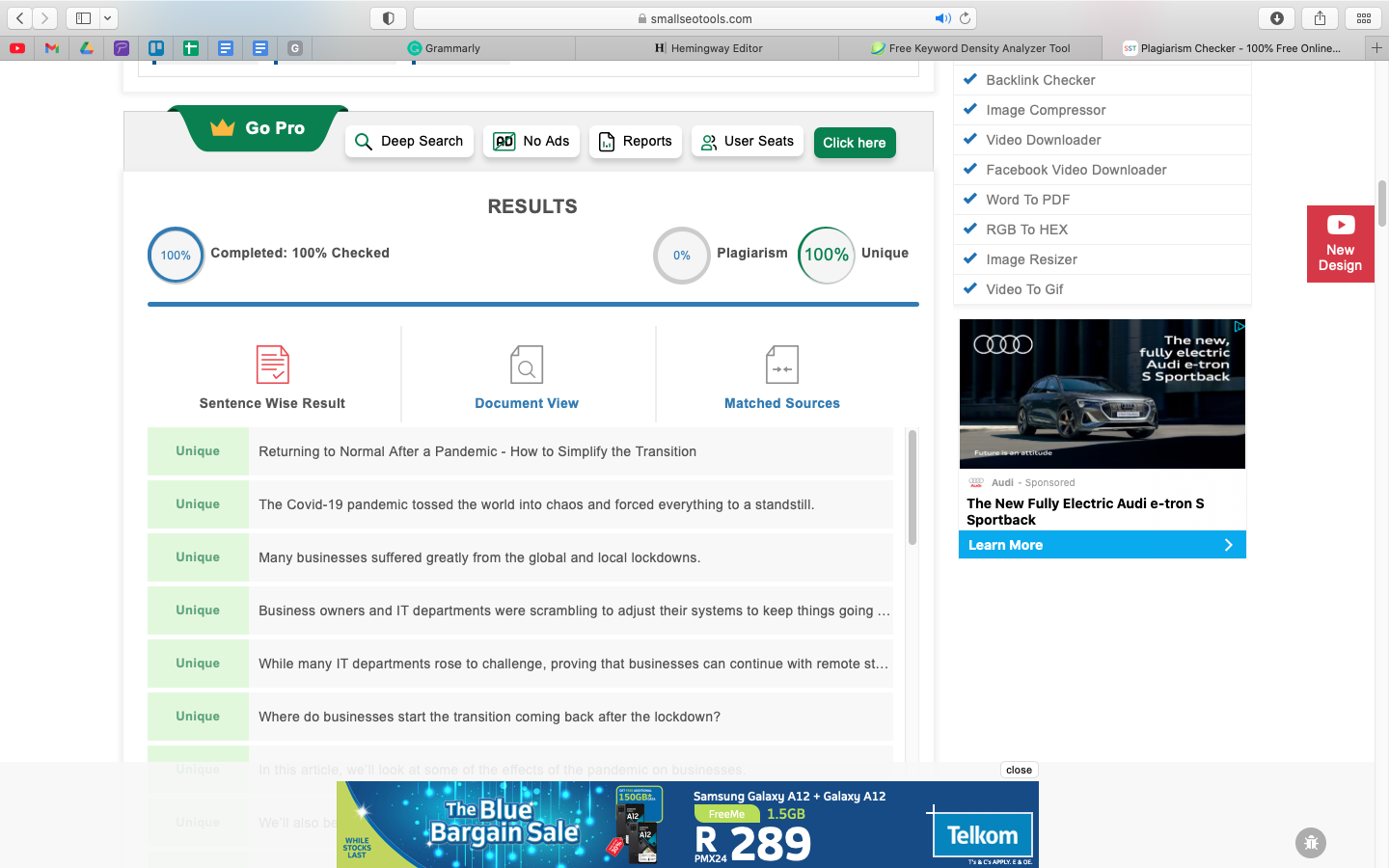Click the red Sentence Wise Result document icon
This screenshot has height=868, width=1389.
pos(273,365)
